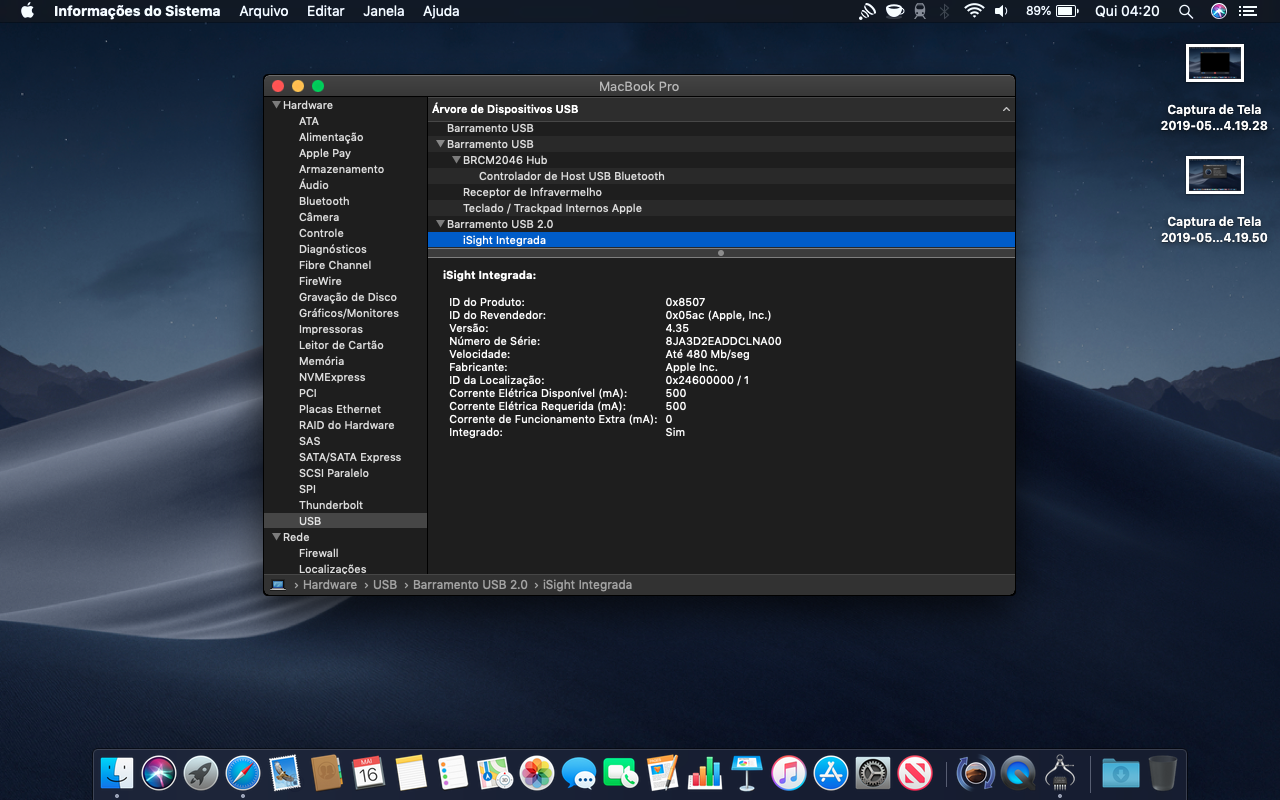Open the Wi-Fi status menu icon

tap(973, 11)
